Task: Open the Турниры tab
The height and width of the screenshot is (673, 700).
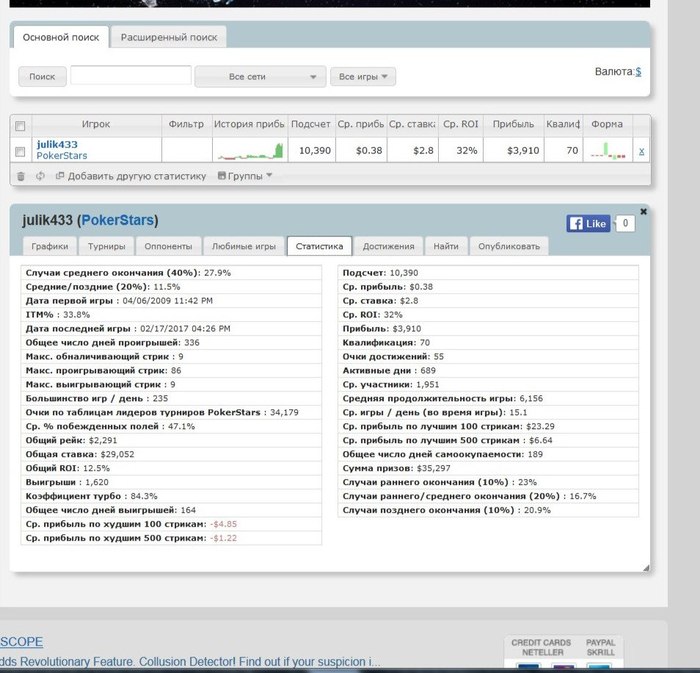Action: point(106,246)
